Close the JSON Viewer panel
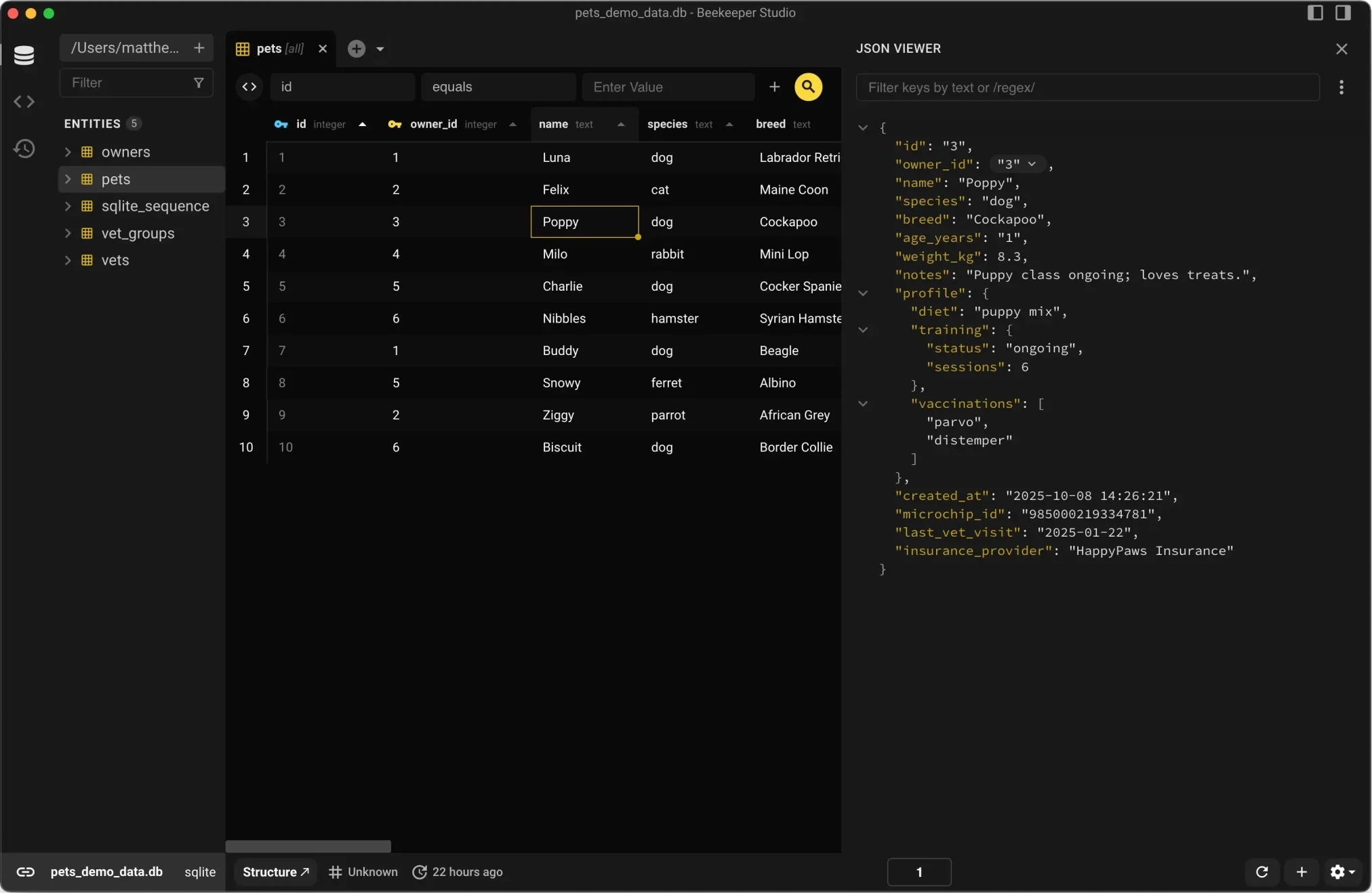1372x893 pixels. pos(1341,49)
